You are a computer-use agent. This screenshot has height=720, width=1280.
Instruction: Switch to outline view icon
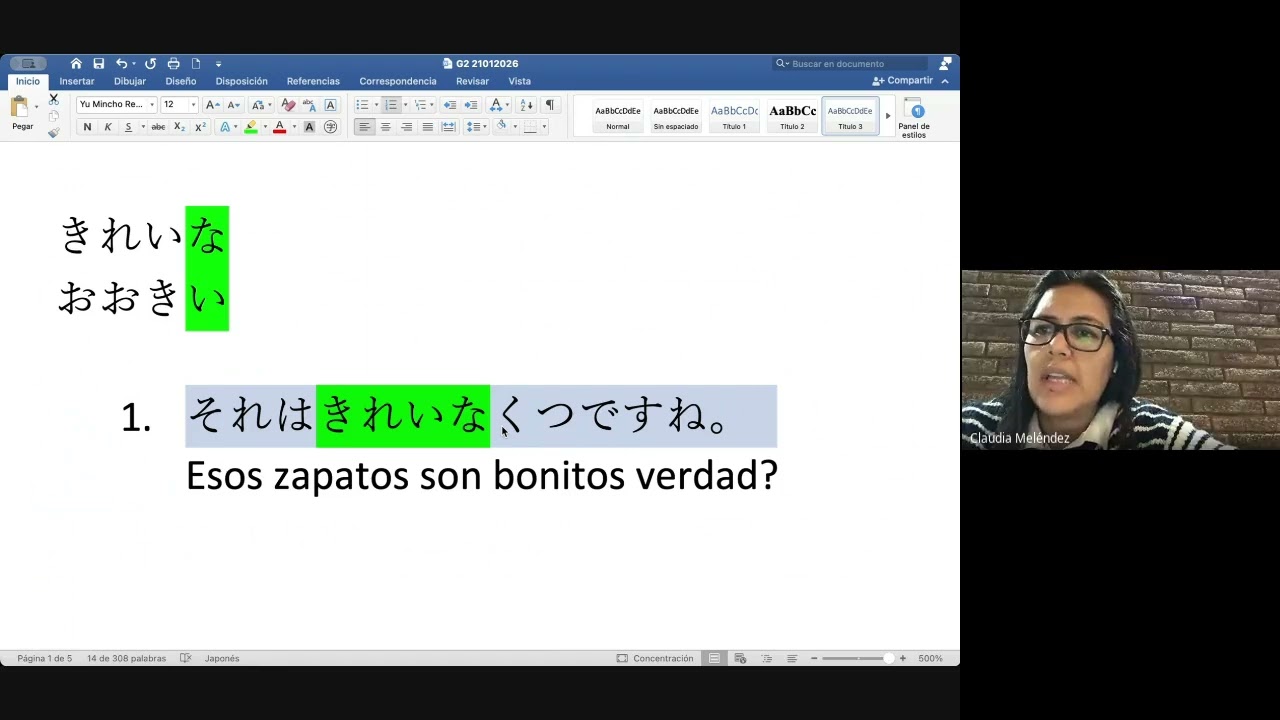point(767,658)
